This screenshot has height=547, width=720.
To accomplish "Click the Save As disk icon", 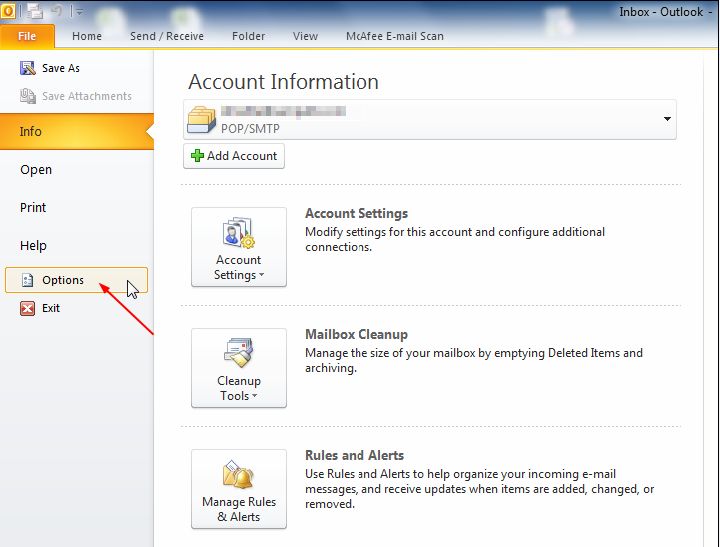I will 28,68.
